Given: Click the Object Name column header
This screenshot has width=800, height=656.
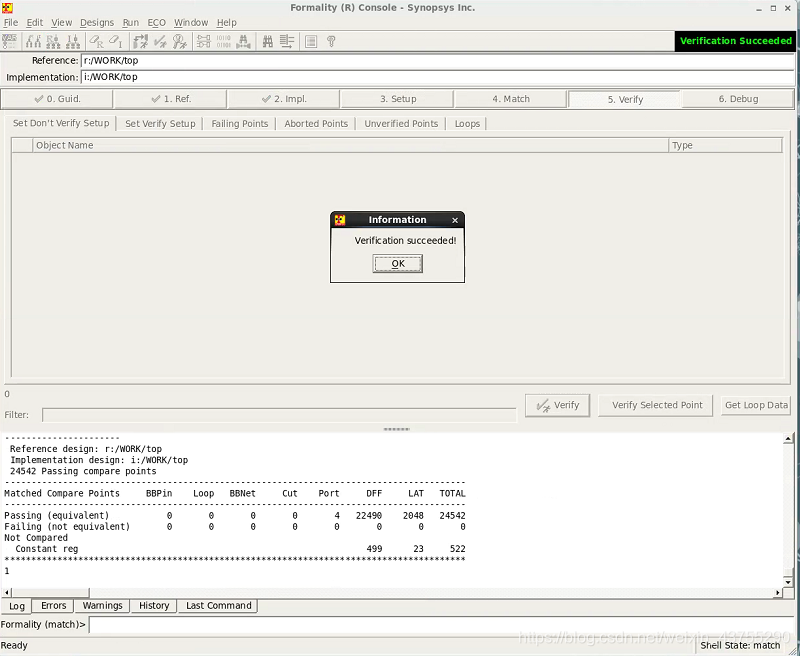Looking at the screenshot, I should 351,145.
